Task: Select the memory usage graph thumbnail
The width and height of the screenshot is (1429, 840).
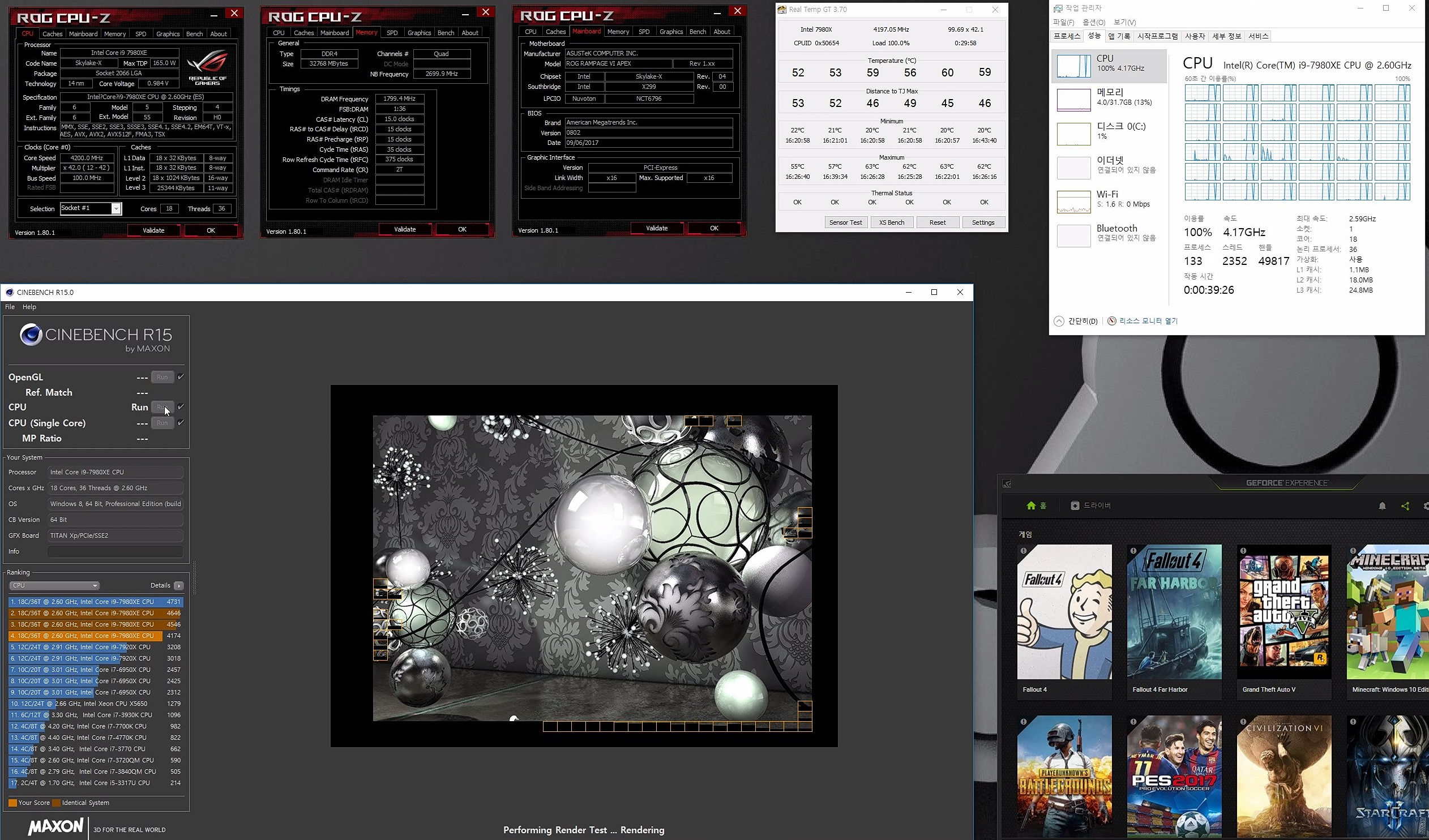Action: coord(1073,100)
